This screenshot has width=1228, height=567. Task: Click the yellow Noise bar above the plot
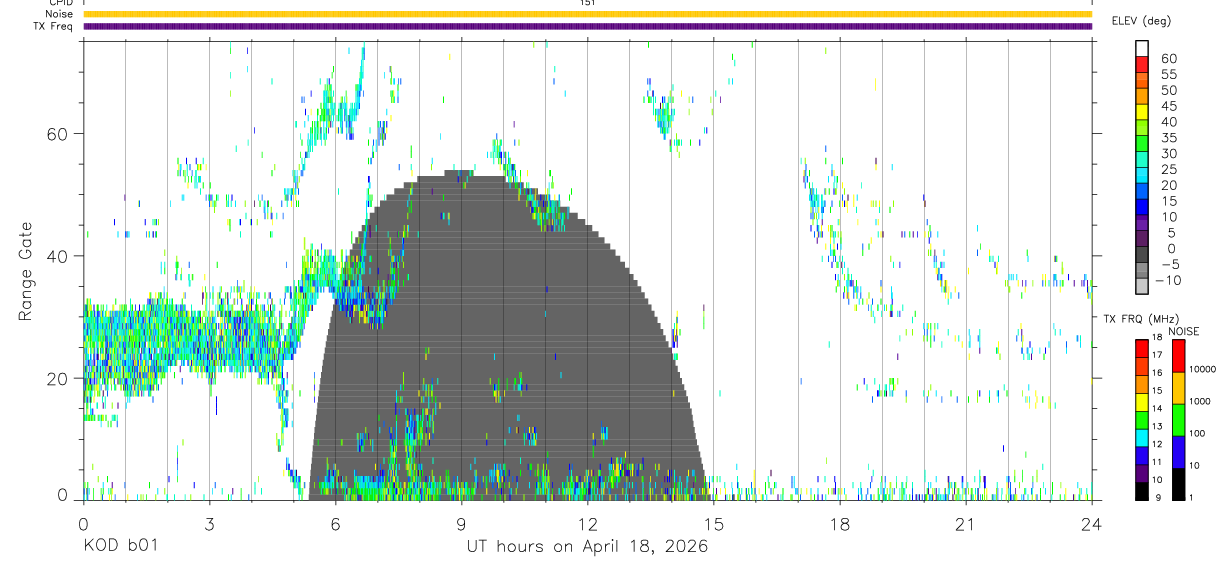pos(587,14)
